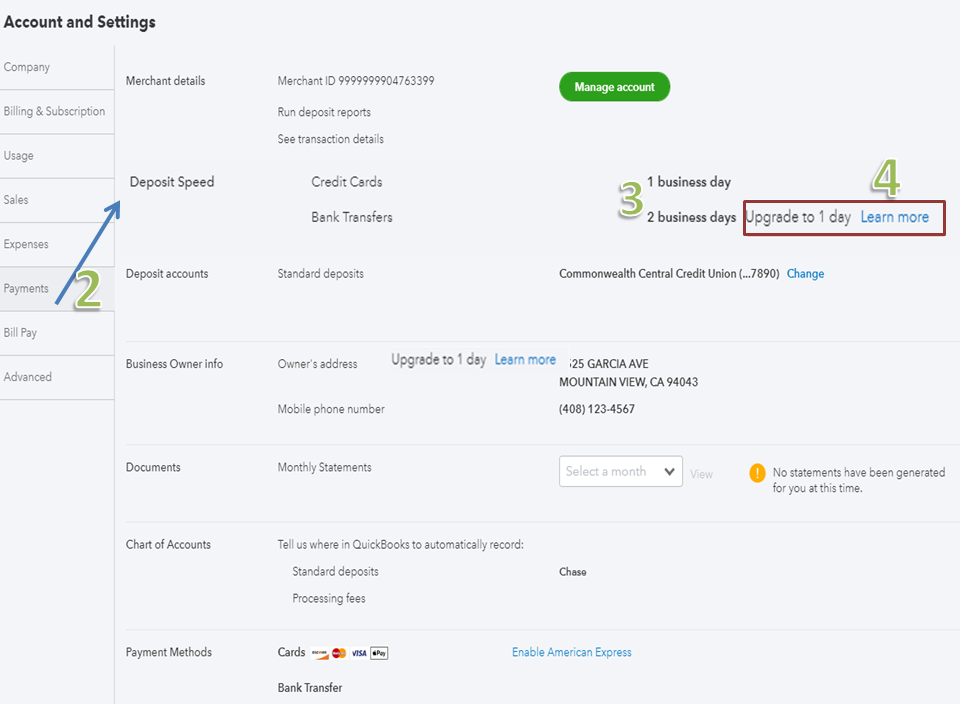The image size is (960, 720).
Task: Open Run deposit reports link
Action: (324, 112)
